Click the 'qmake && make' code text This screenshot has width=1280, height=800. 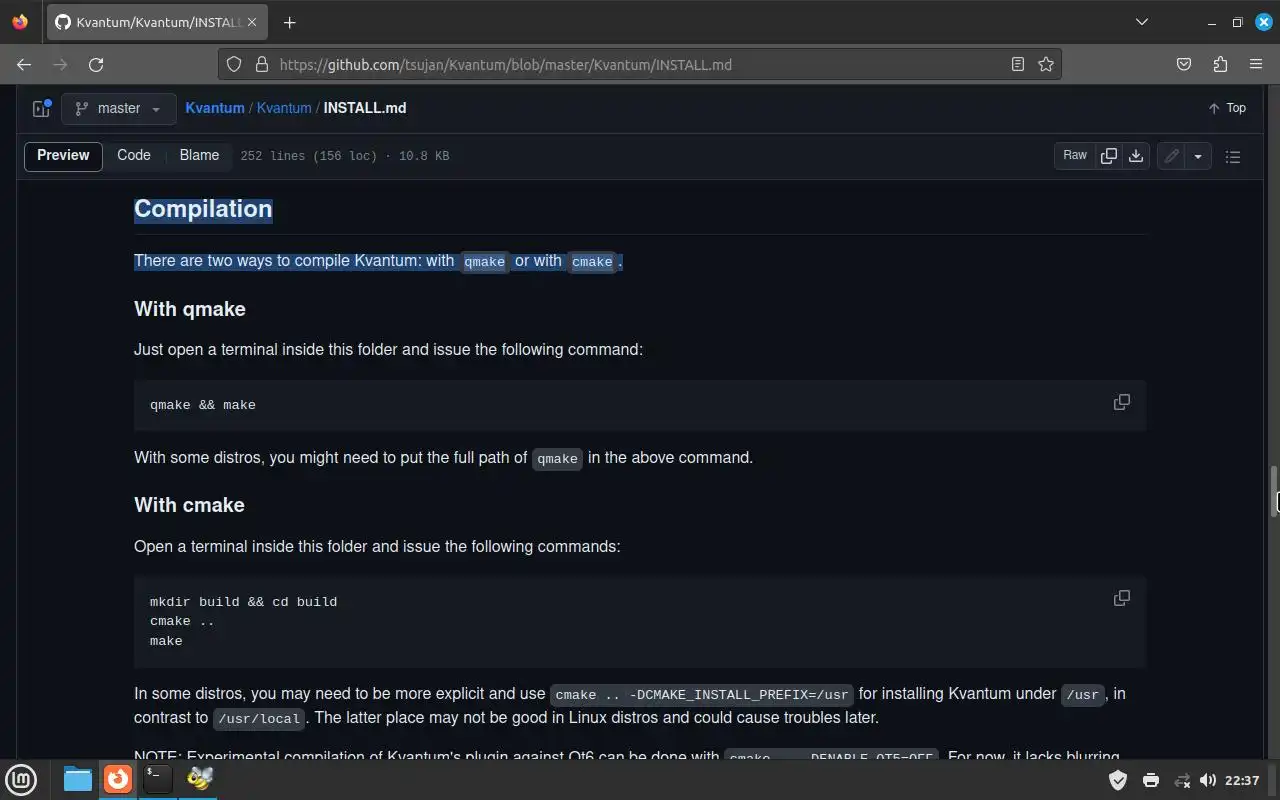click(203, 405)
